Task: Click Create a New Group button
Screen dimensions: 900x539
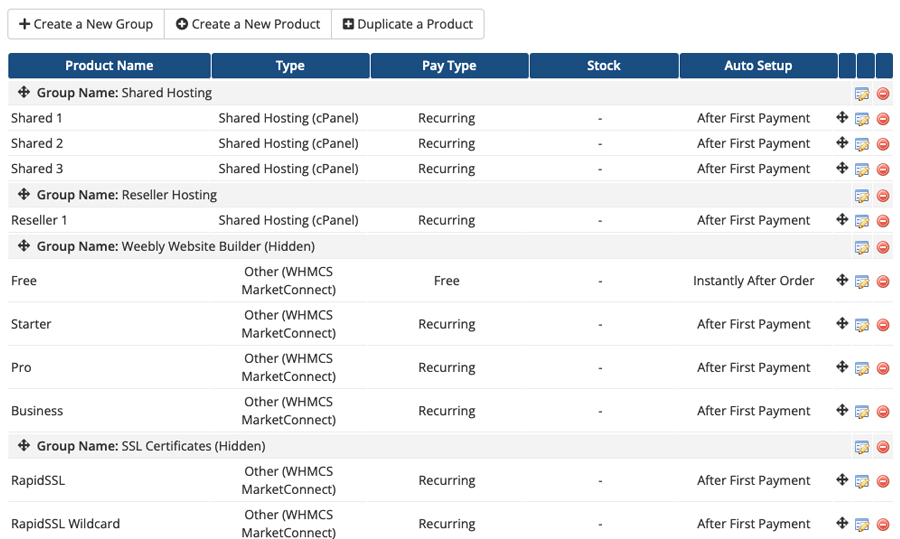Action: (86, 24)
